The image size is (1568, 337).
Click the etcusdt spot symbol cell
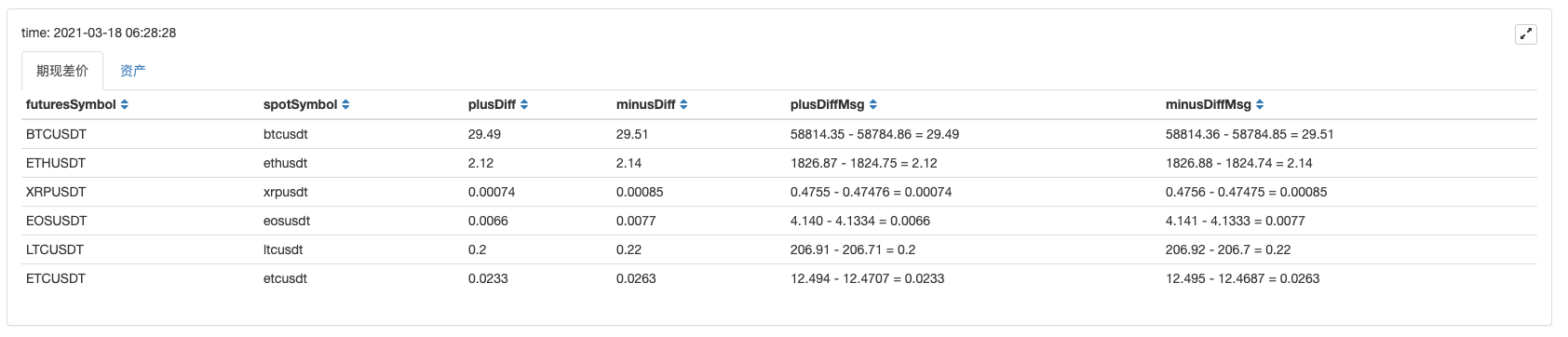tap(285, 278)
